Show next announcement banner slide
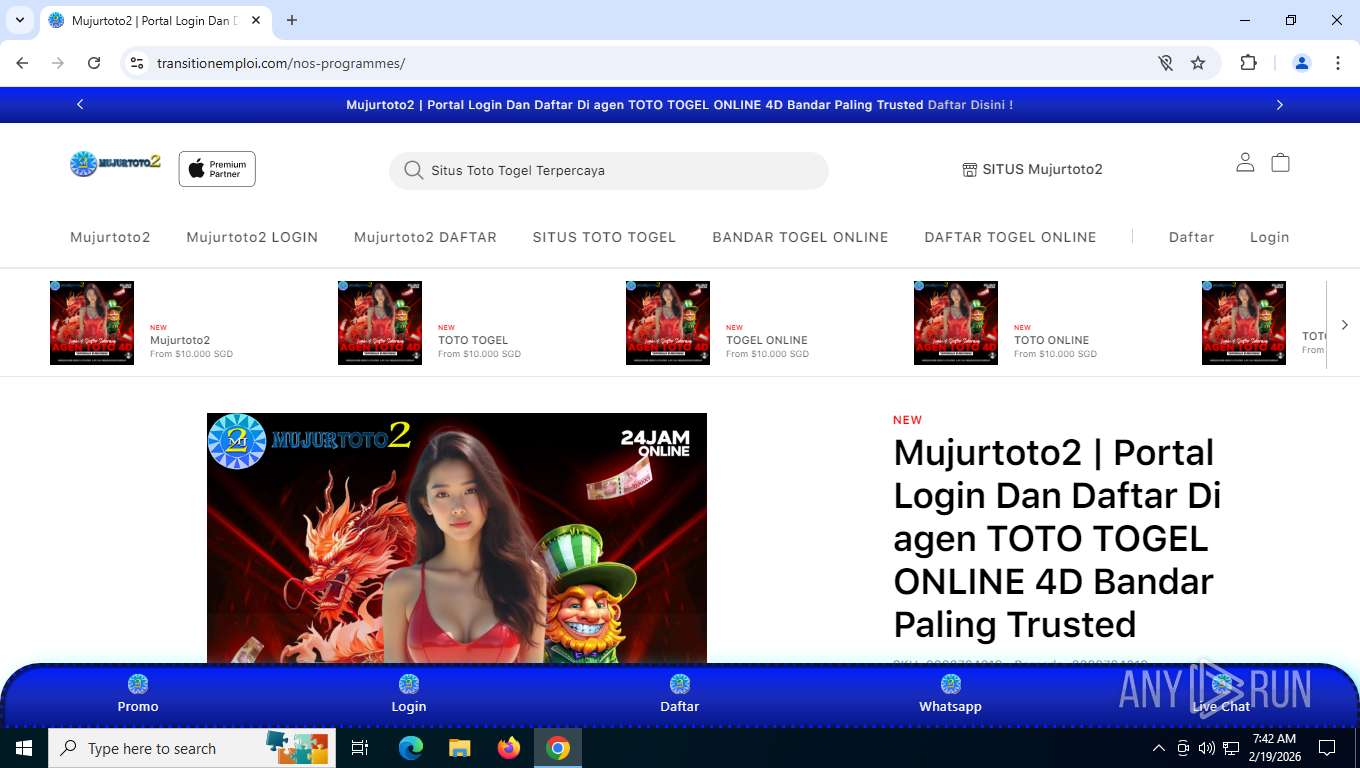The image size is (1360, 768). pos(1279,104)
